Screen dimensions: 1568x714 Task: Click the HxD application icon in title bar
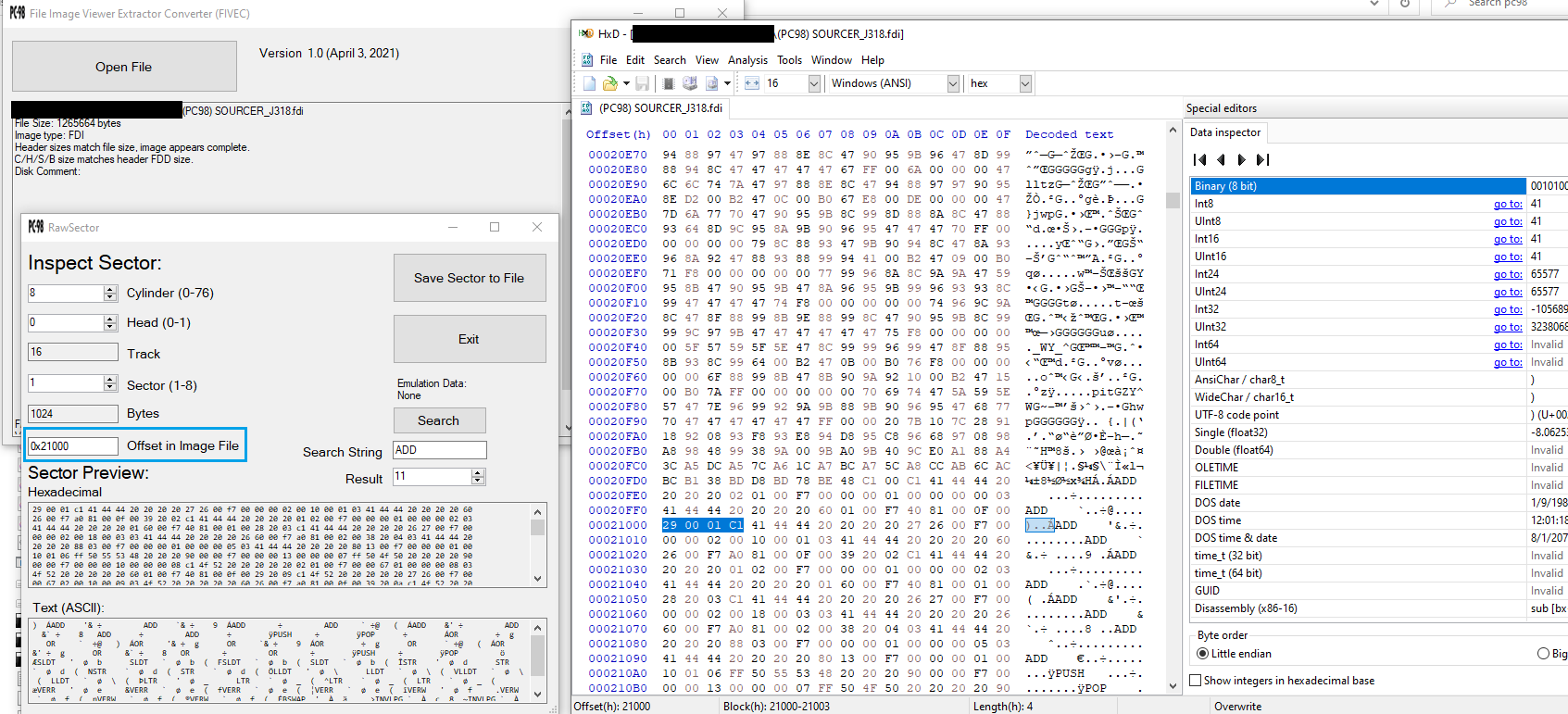point(585,33)
